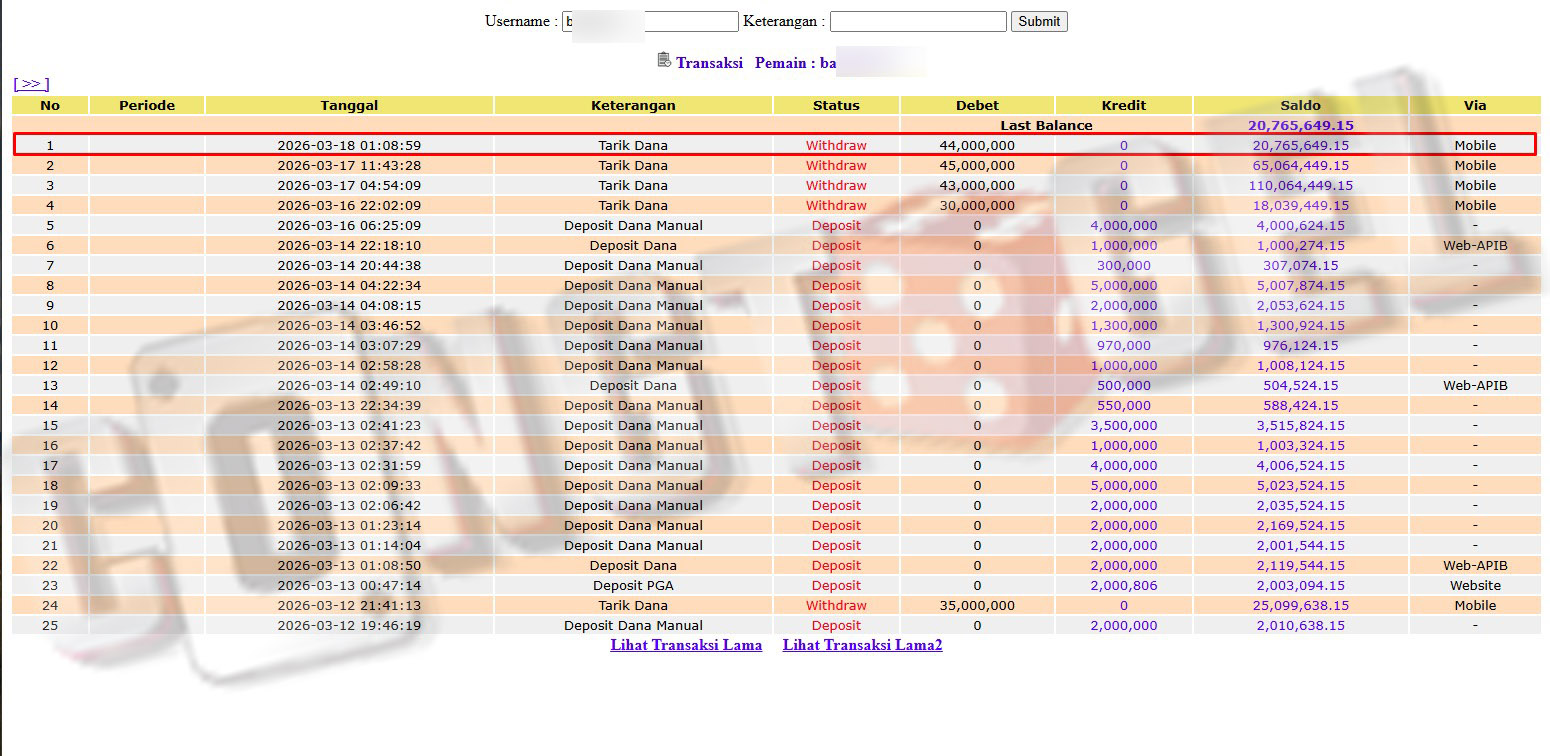1550x756 pixels.
Task: Click saldo value 2,010,638.15
Action: coord(1300,625)
